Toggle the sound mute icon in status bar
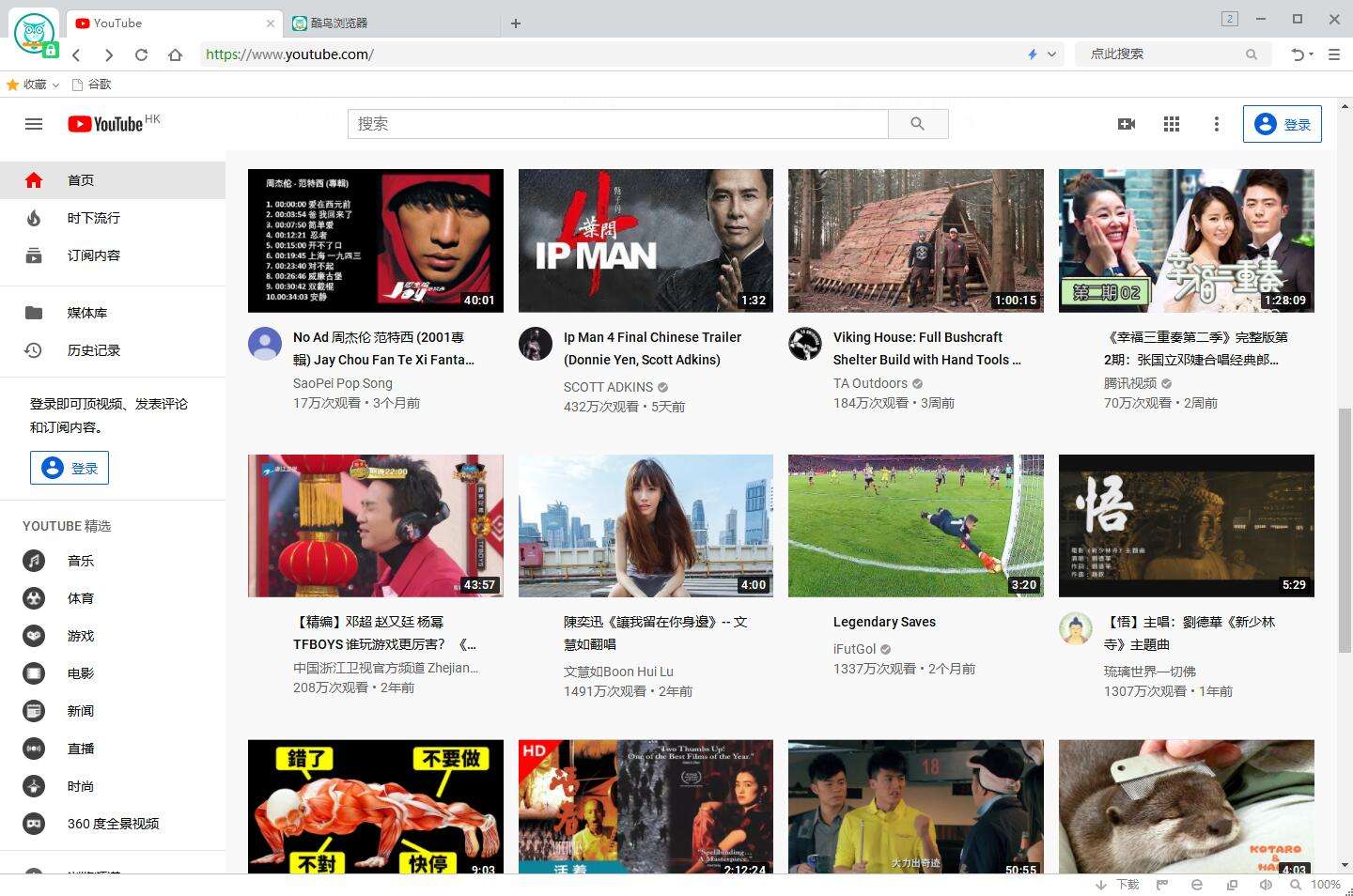Image resolution: width=1353 pixels, height=896 pixels. (x=1266, y=885)
